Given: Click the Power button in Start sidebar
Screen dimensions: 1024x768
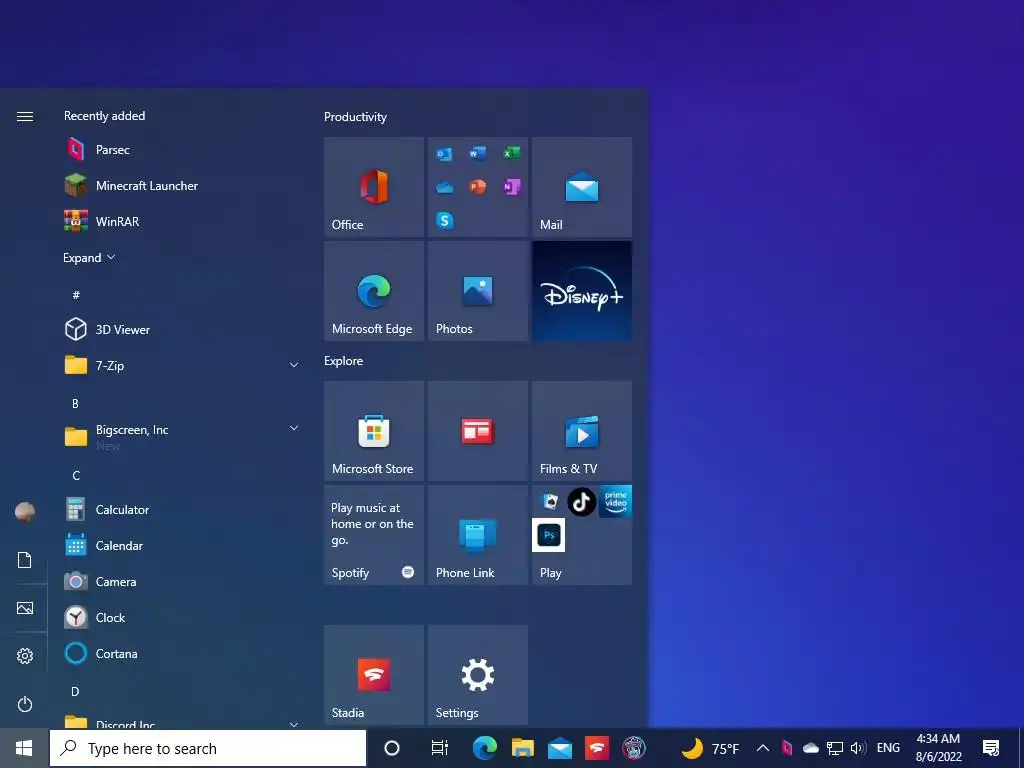Looking at the screenshot, I should [x=25, y=704].
